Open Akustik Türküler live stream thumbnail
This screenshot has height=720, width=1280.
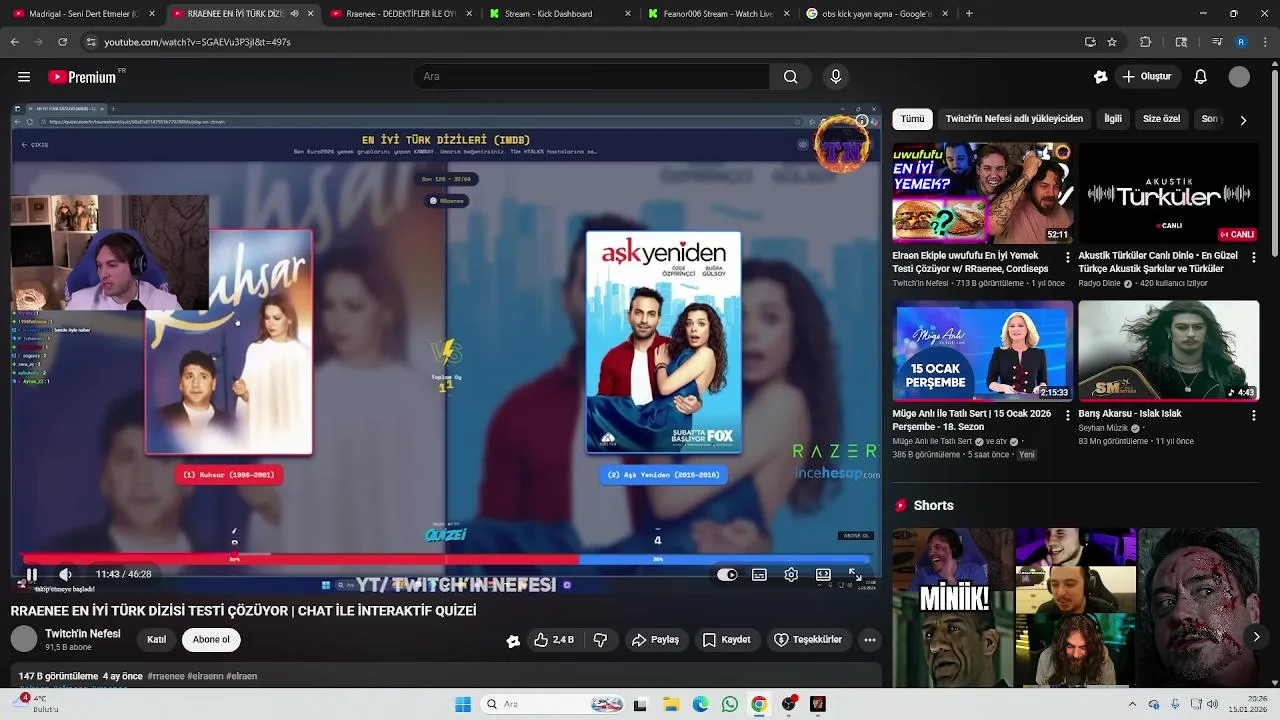pos(1169,193)
